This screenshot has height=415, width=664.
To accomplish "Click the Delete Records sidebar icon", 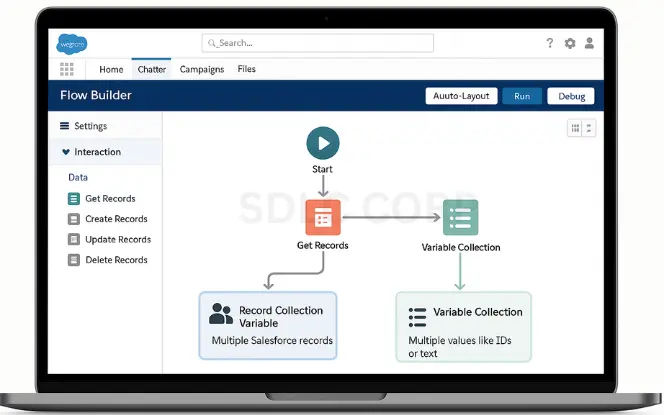I will tap(74, 260).
